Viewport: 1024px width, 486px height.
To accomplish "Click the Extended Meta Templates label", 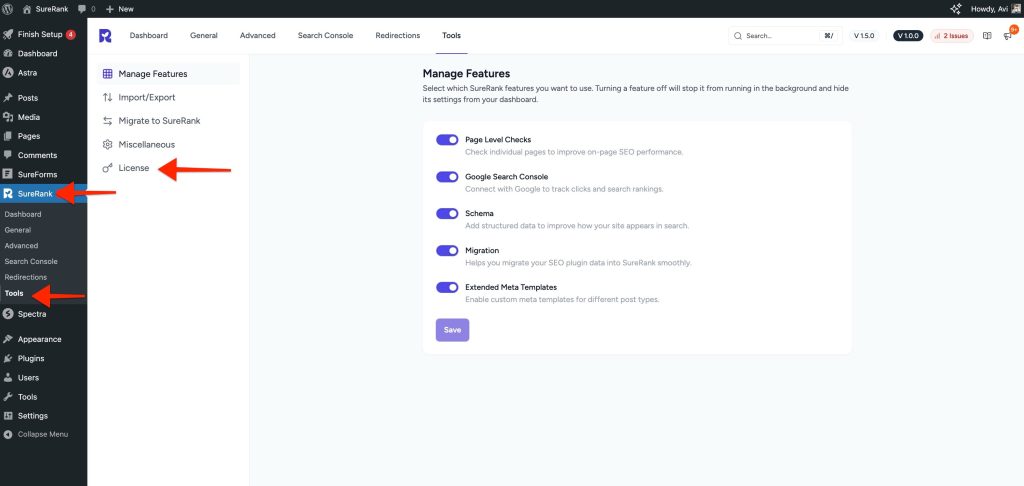I will tap(511, 287).
